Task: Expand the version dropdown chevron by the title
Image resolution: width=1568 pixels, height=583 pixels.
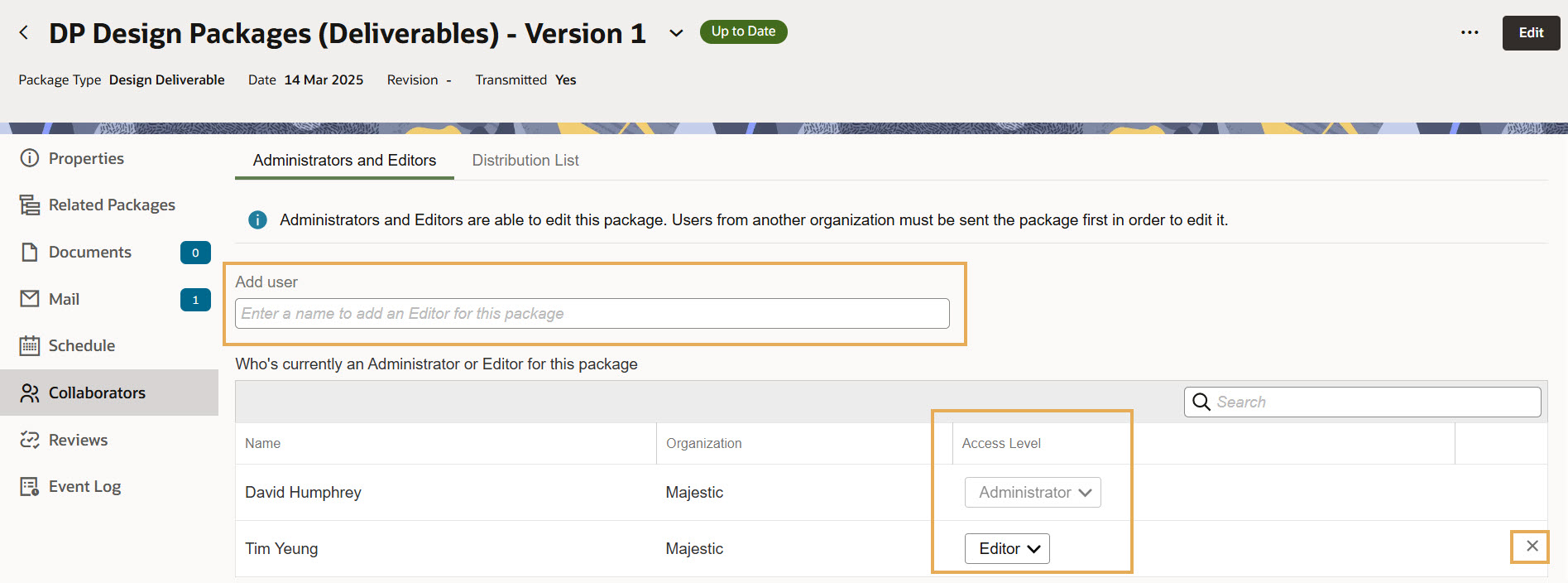Action: (x=676, y=33)
